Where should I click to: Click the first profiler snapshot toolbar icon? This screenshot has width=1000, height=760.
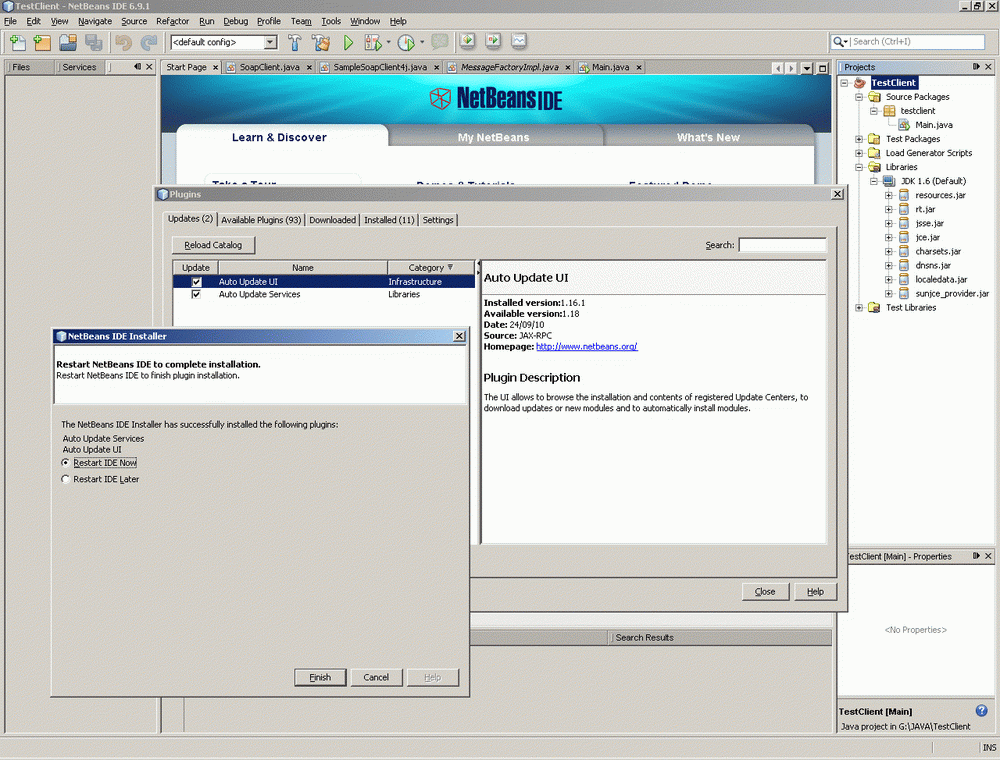click(467, 41)
